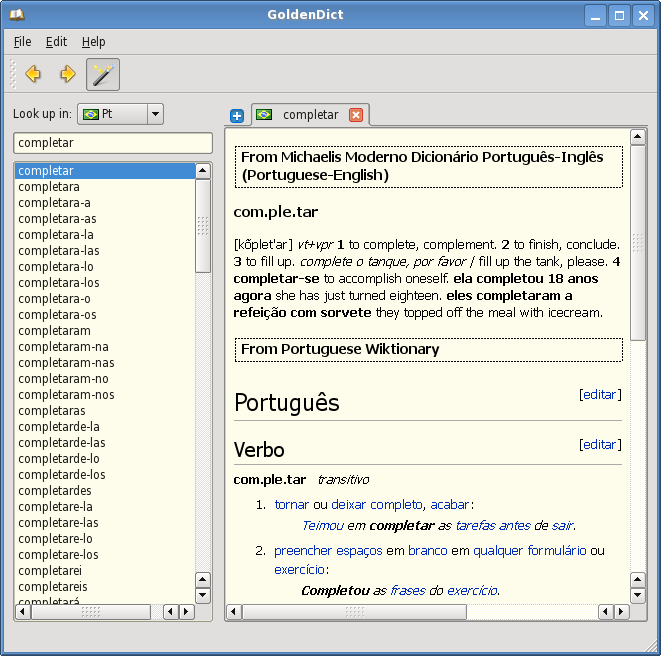Open the Edit menu
Image resolution: width=661 pixels, height=656 pixels.
point(56,42)
